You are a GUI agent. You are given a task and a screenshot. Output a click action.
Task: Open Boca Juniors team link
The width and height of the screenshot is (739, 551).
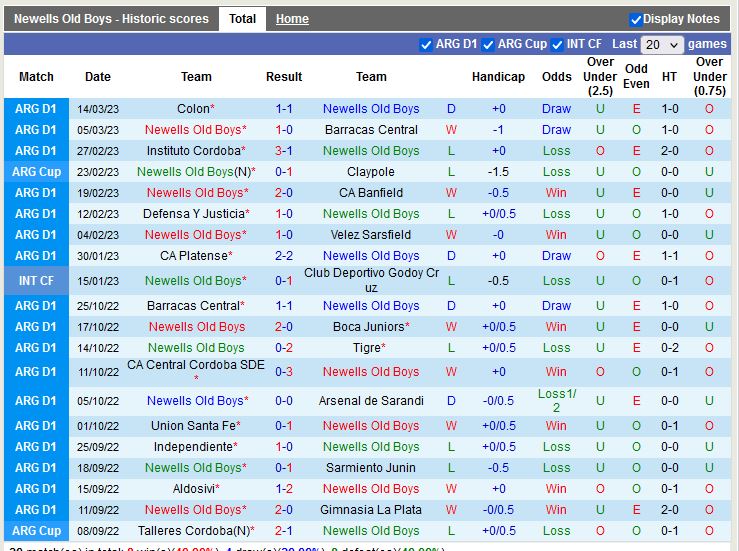pos(371,327)
